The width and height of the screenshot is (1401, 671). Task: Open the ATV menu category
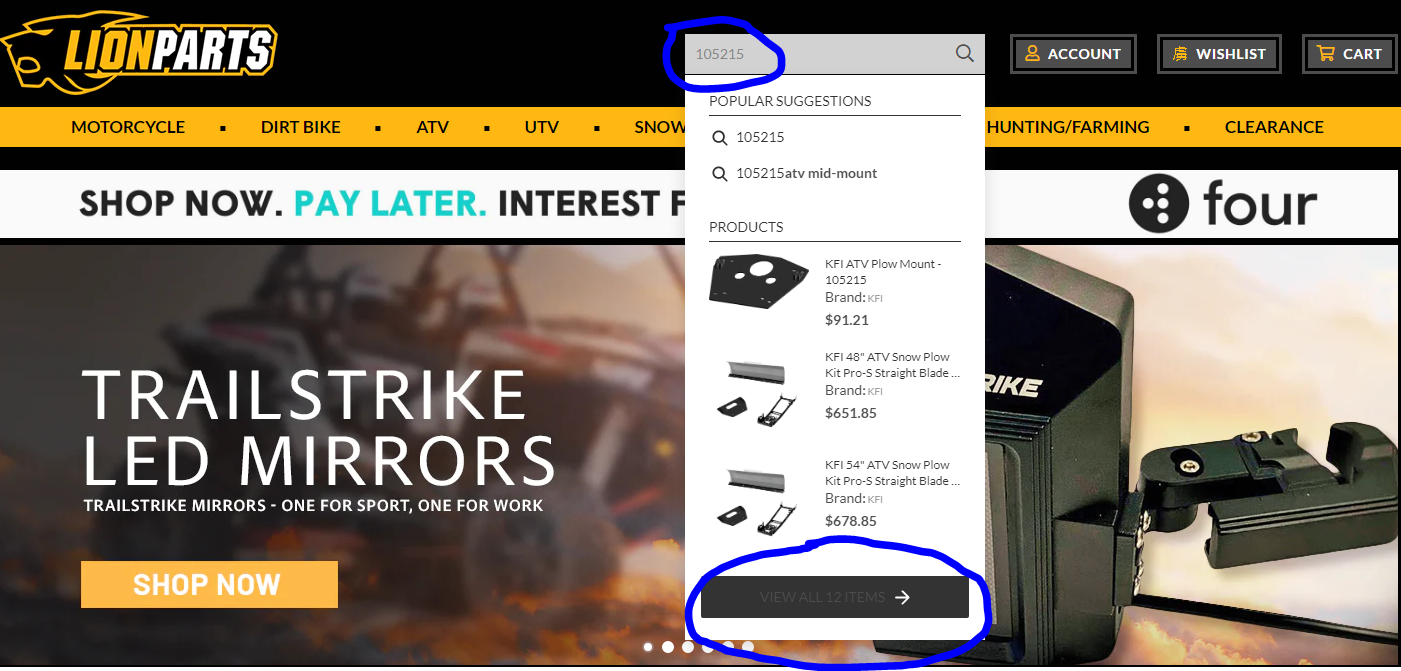tap(433, 127)
